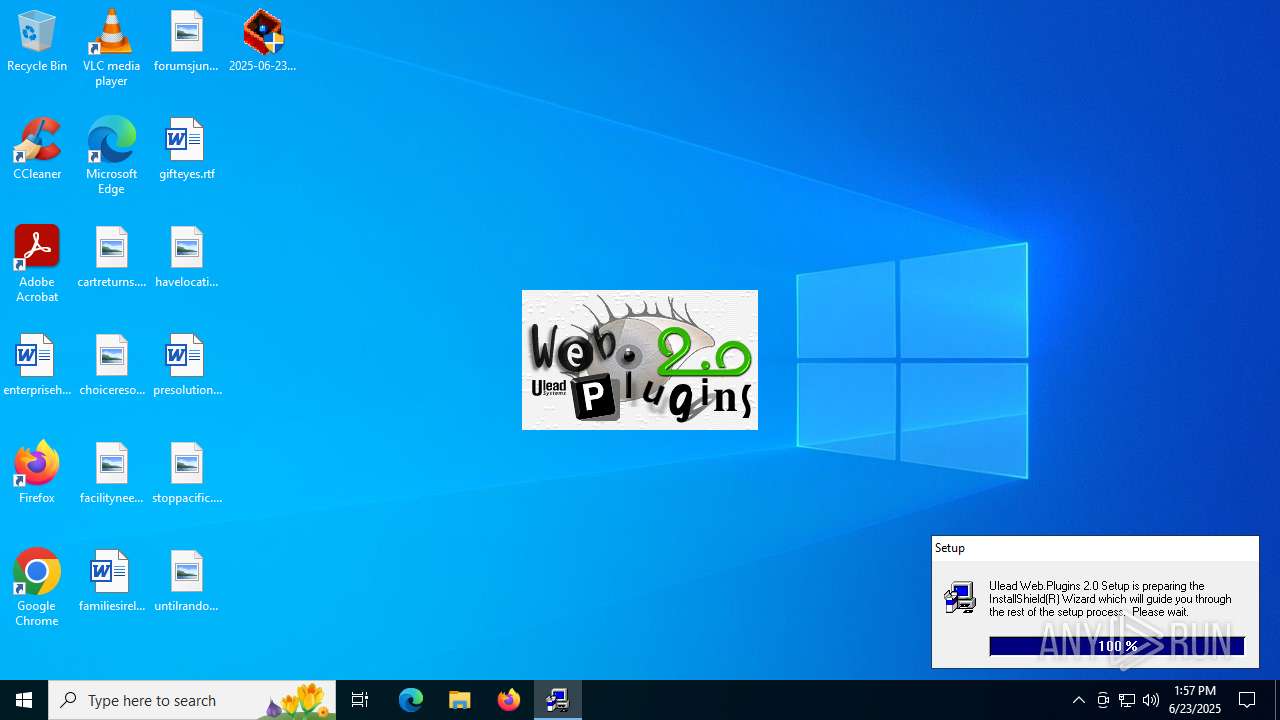Image resolution: width=1280 pixels, height=720 pixels.
Task: Open the volume control tray icon
Action: (x=1151, y=700)
